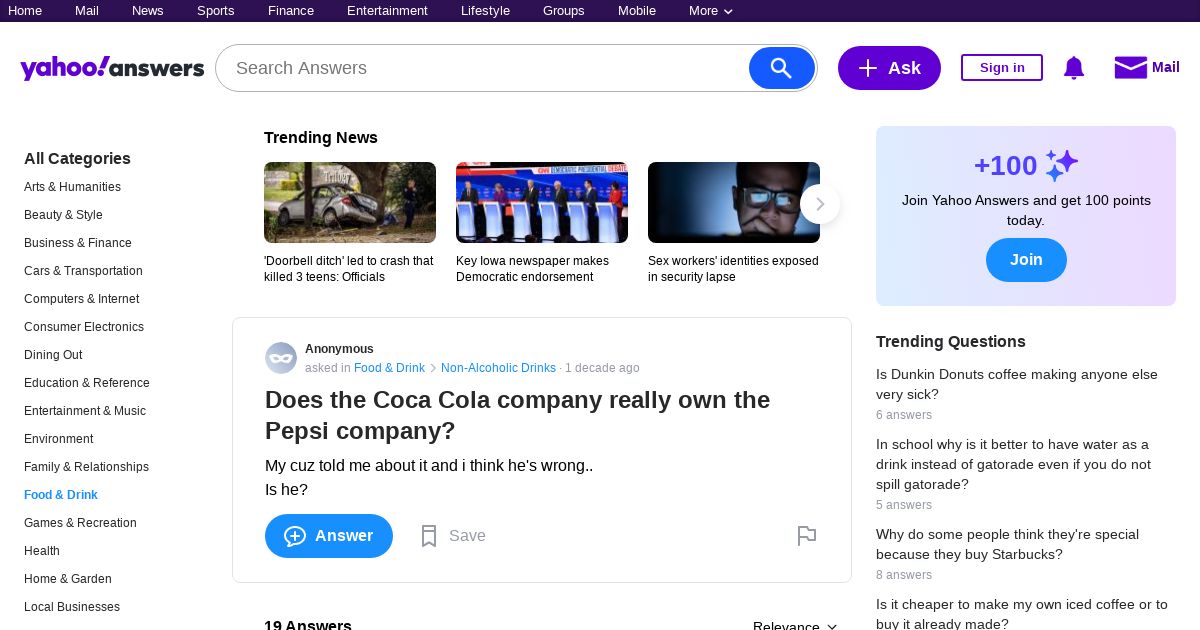Viewport: 1200px width, 630px height.
Task: Expand the More menu in top bar
Action: point(711,11)
